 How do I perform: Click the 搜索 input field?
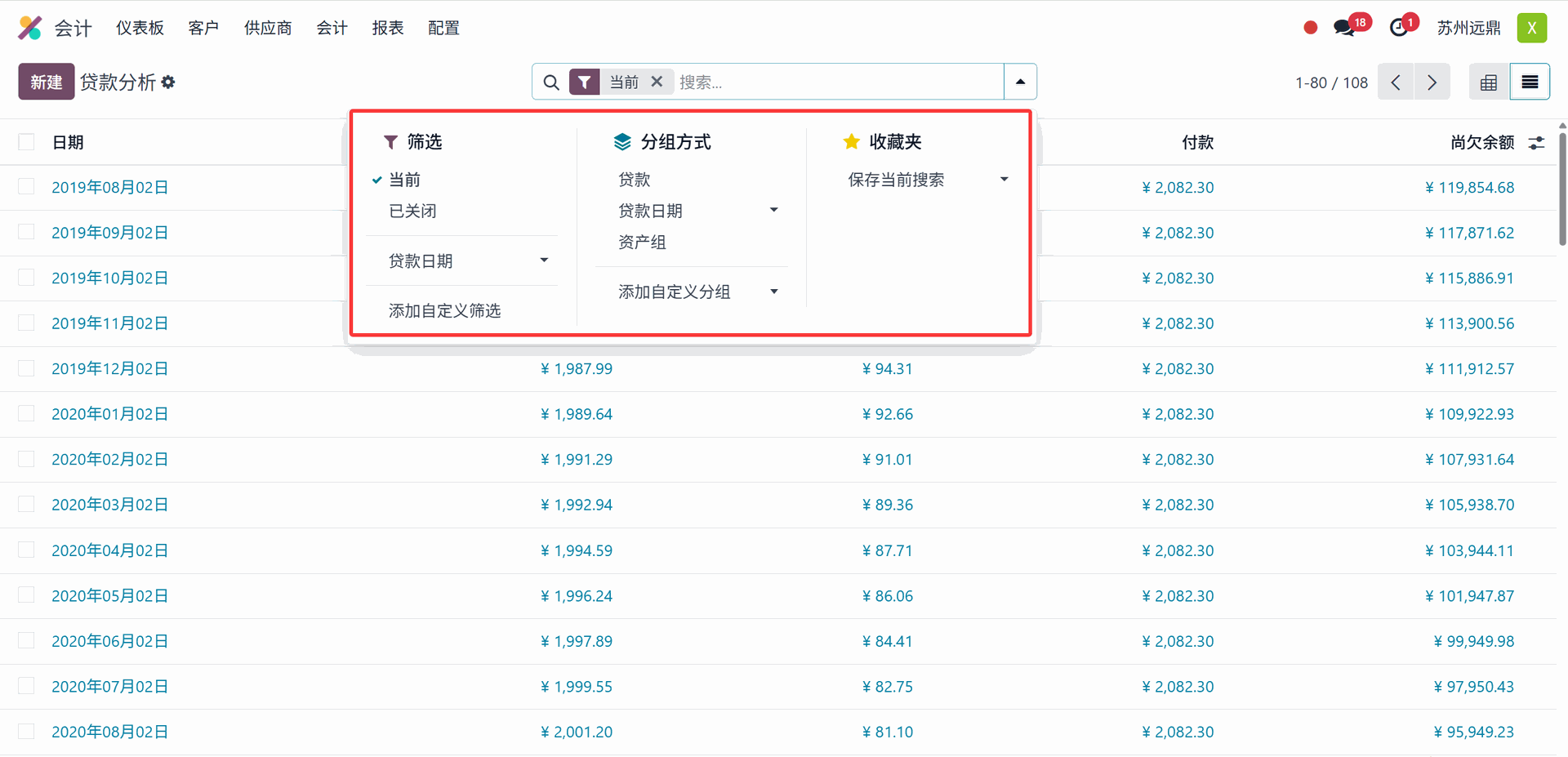[837, 82]
